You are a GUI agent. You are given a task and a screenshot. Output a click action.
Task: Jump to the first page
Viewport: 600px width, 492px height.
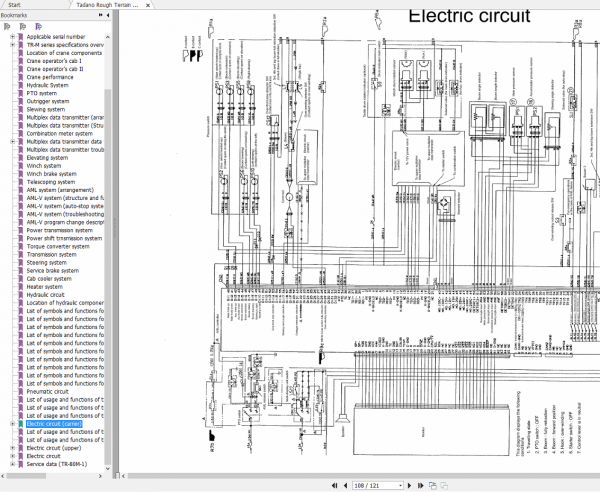[x=334, y=485]
